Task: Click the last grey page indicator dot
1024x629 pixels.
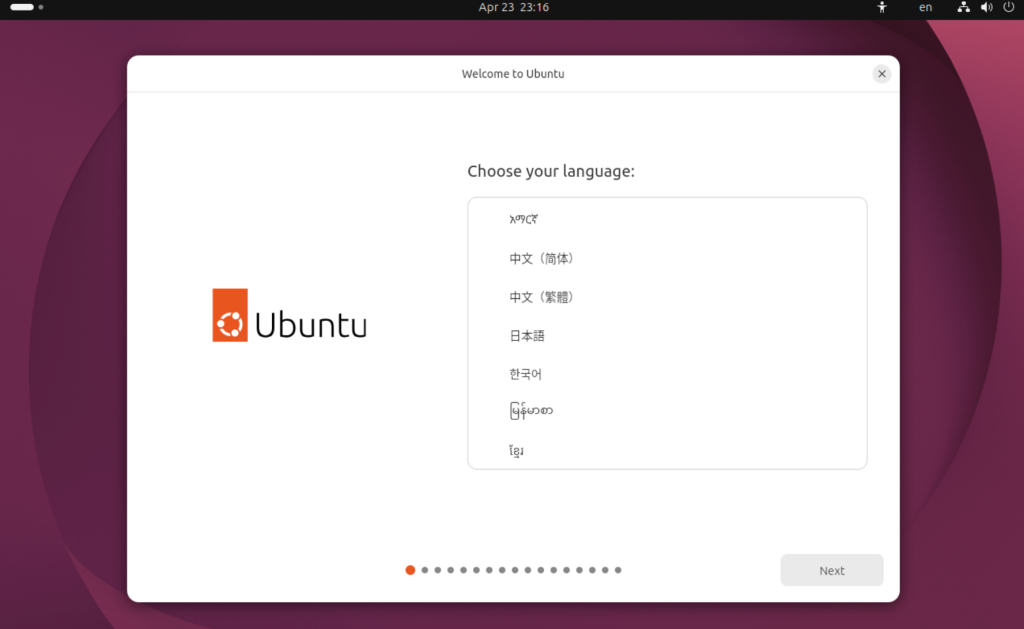Action: click(618, 570)
